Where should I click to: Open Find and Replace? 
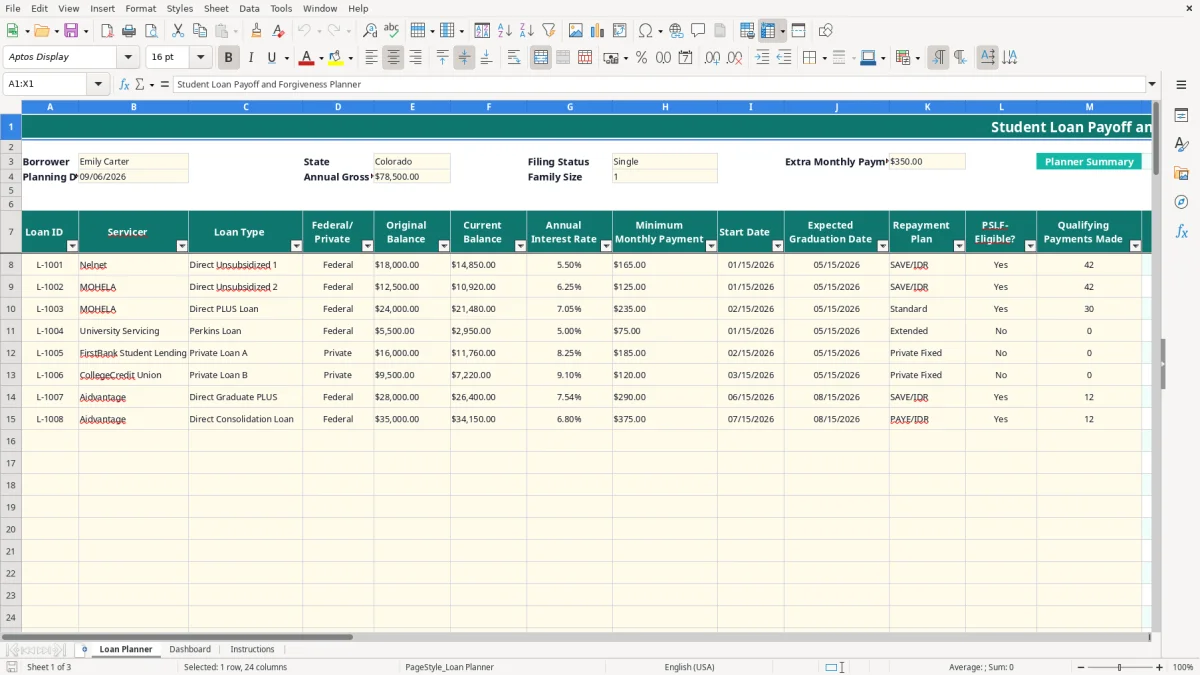click(x=370, y=31)
